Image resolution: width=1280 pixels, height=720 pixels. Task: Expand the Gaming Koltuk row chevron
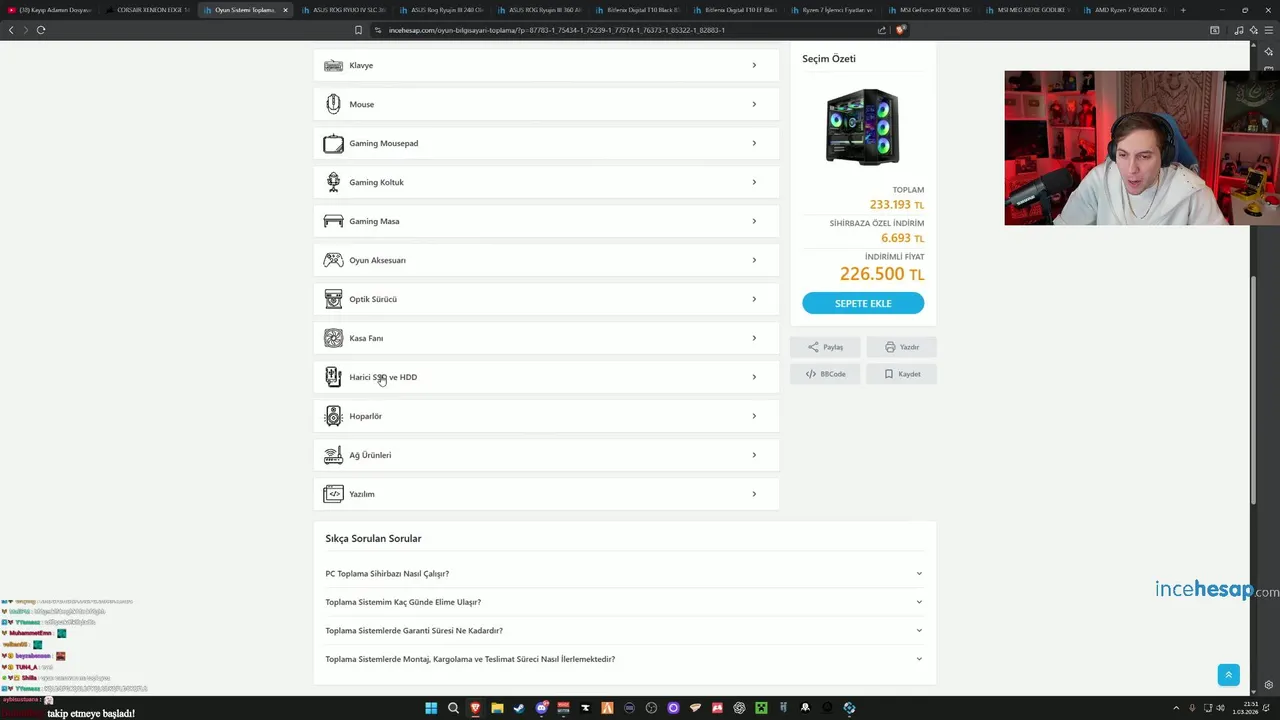pyautogui.click(x=754, y=182)
